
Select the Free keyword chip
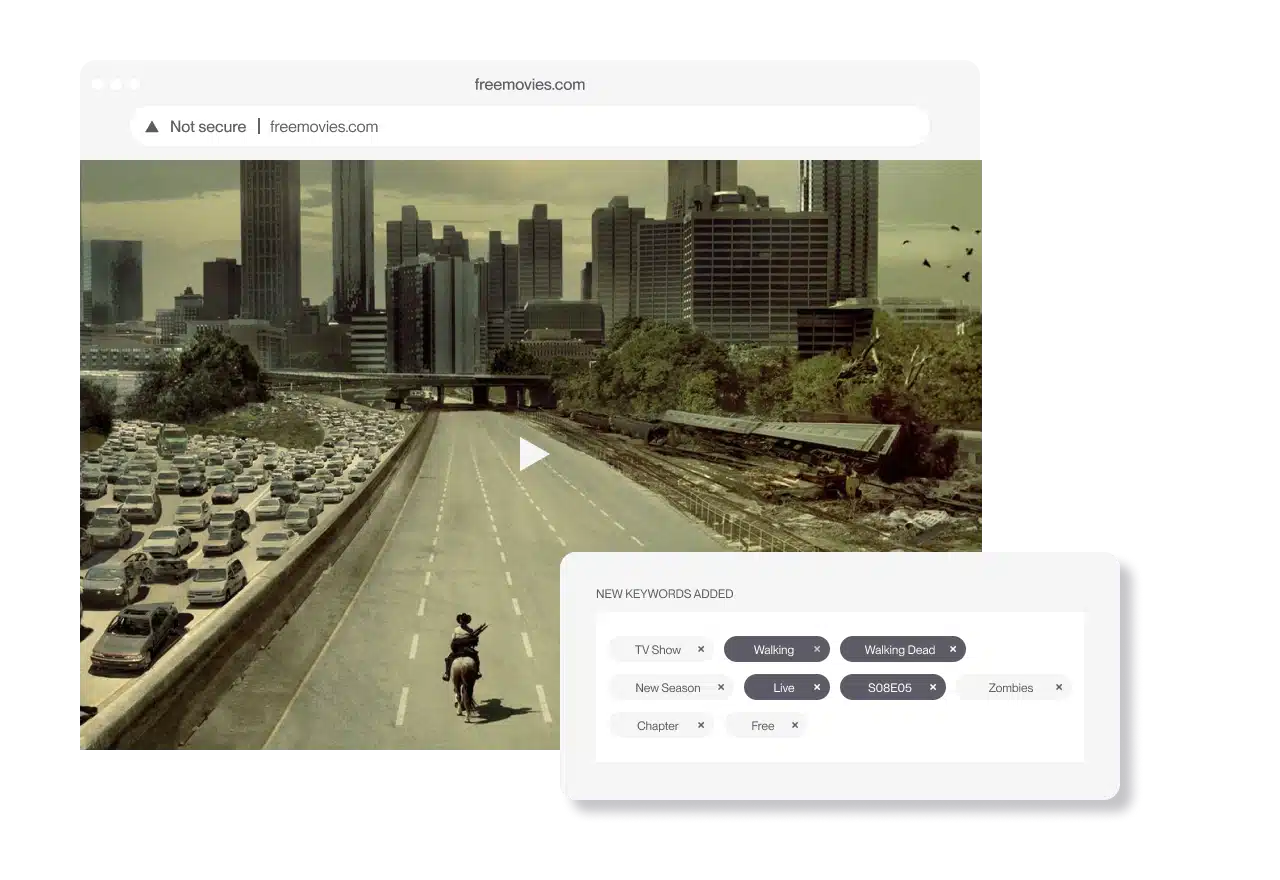(766, 726)
